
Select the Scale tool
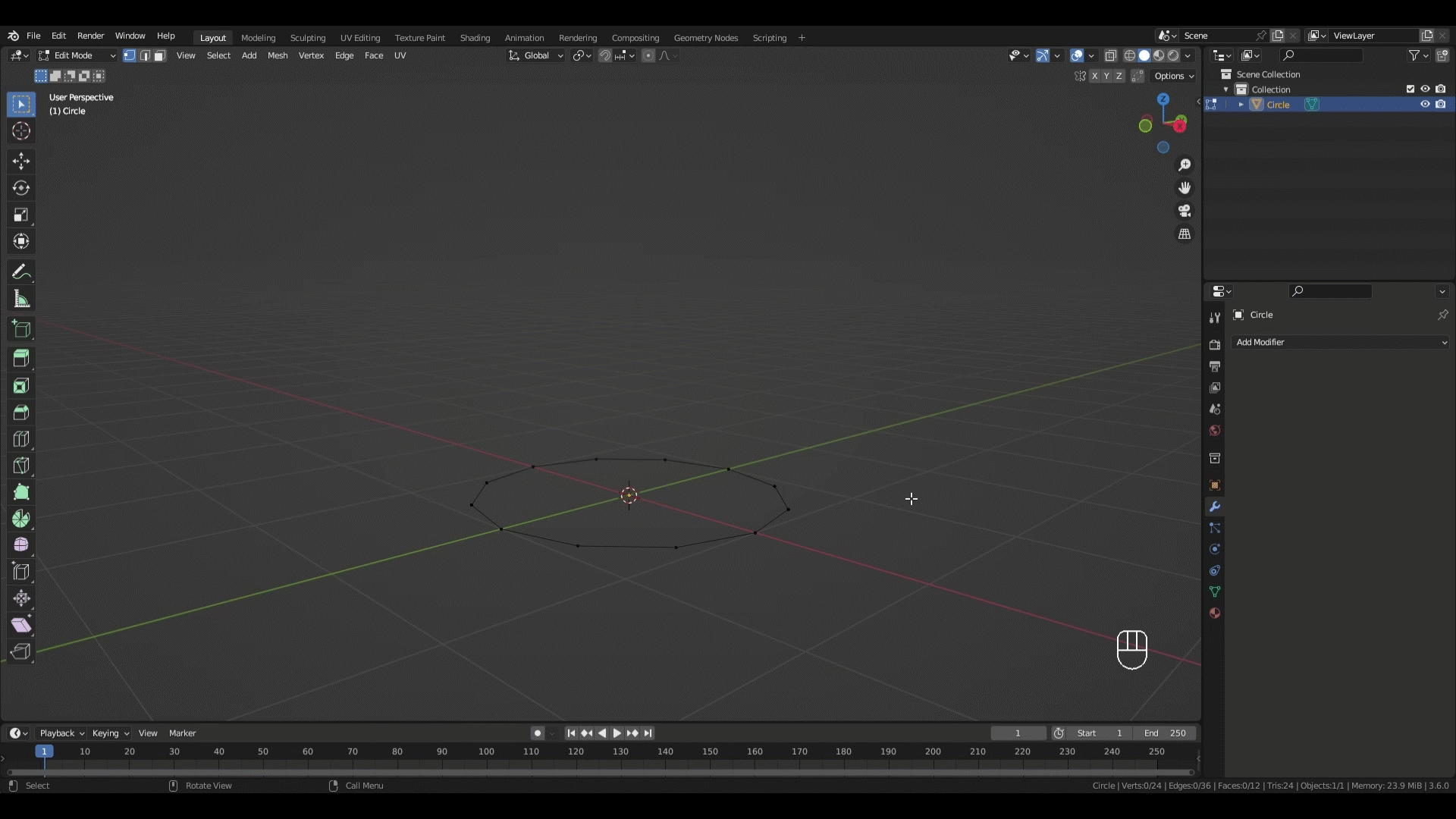pos(21,215)
